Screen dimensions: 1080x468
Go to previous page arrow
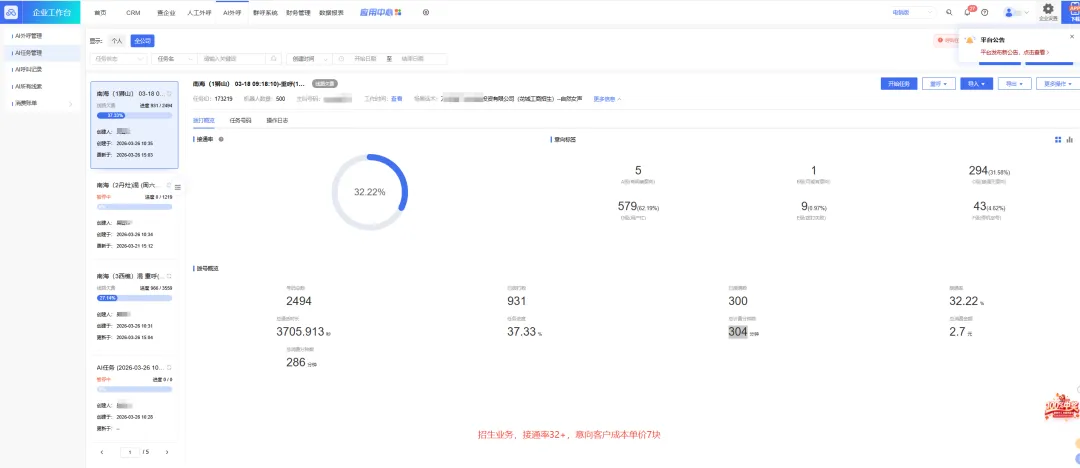click(x=103, y=452)
